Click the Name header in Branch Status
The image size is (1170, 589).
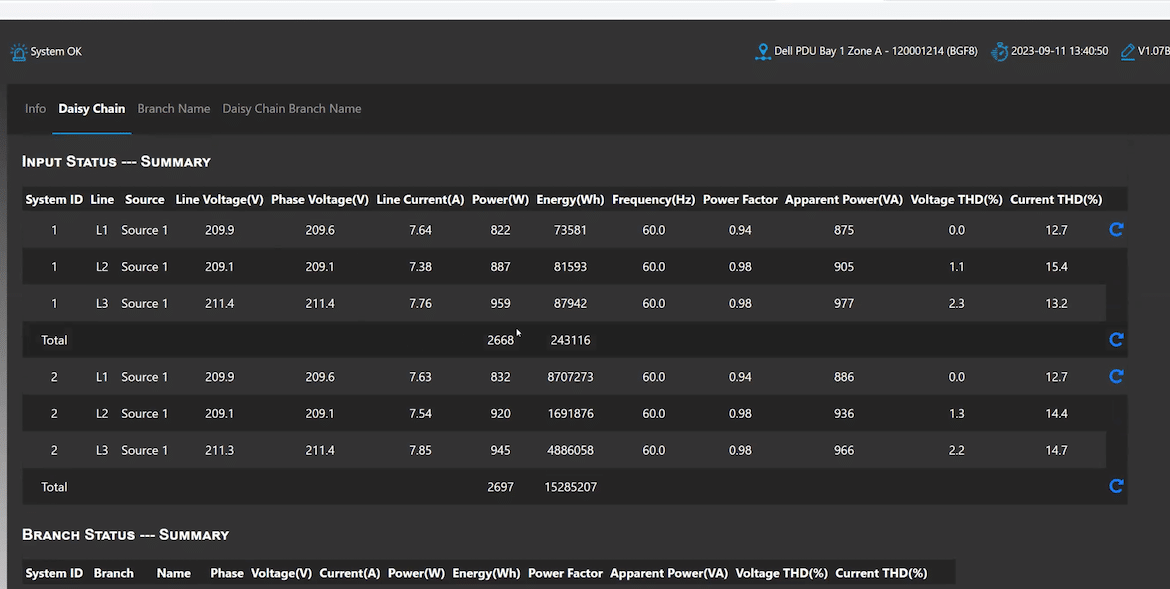pos(173,573)
